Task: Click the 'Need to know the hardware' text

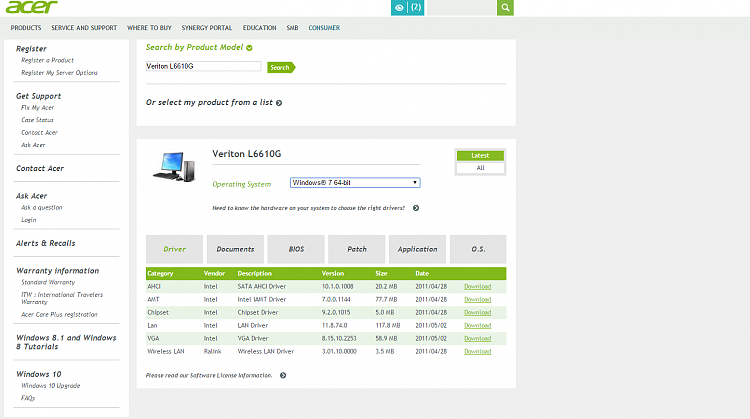Action: coord(309,208)
